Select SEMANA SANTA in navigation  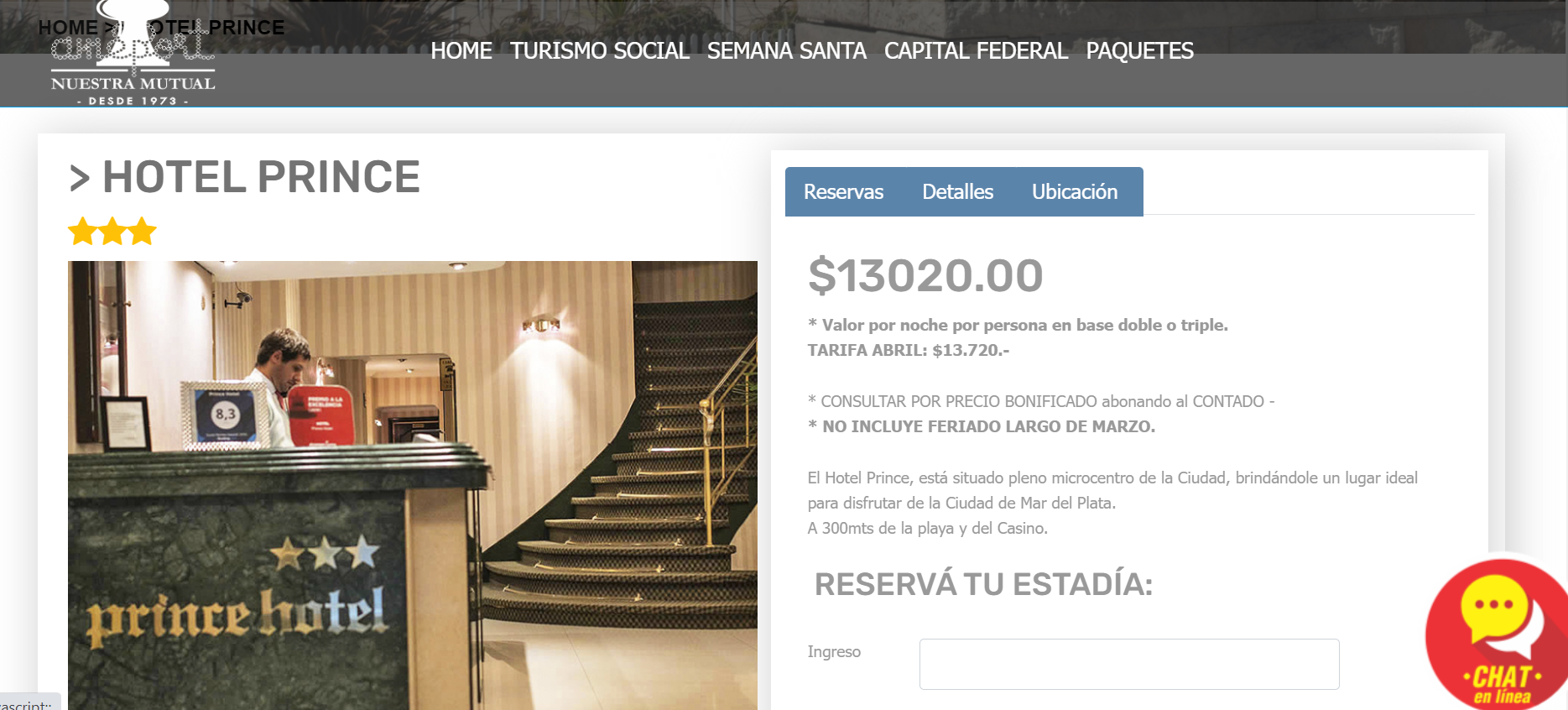click(x=786, y=51)
